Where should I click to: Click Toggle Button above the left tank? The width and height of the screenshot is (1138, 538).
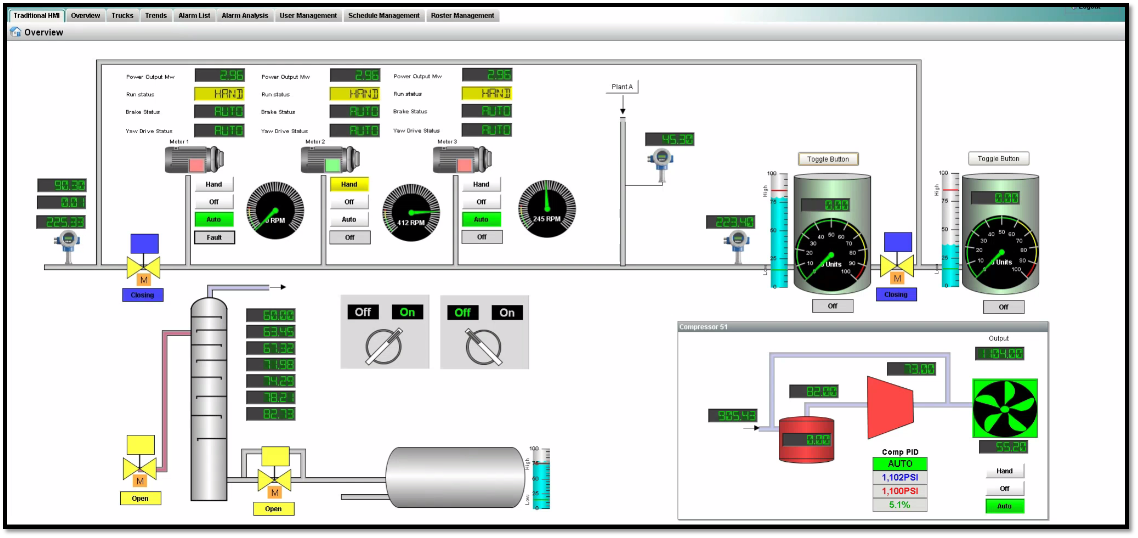(x=828, y=158)
